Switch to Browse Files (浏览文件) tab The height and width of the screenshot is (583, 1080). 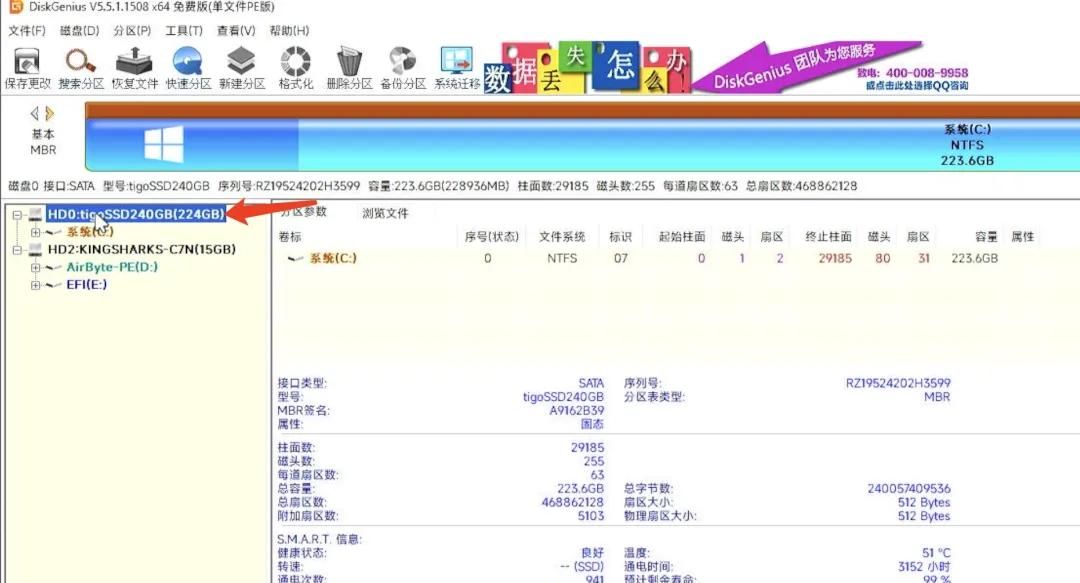(385, 213)
